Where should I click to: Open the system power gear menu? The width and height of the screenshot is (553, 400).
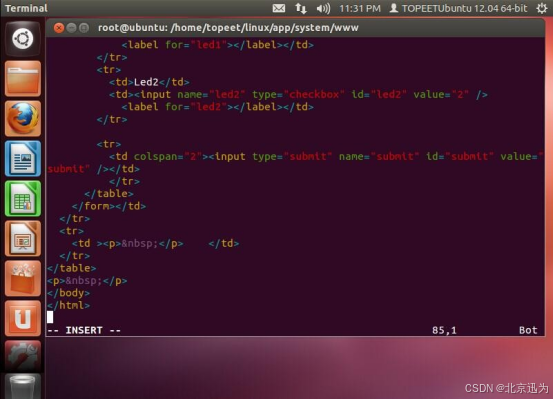[x=542, y=8]
